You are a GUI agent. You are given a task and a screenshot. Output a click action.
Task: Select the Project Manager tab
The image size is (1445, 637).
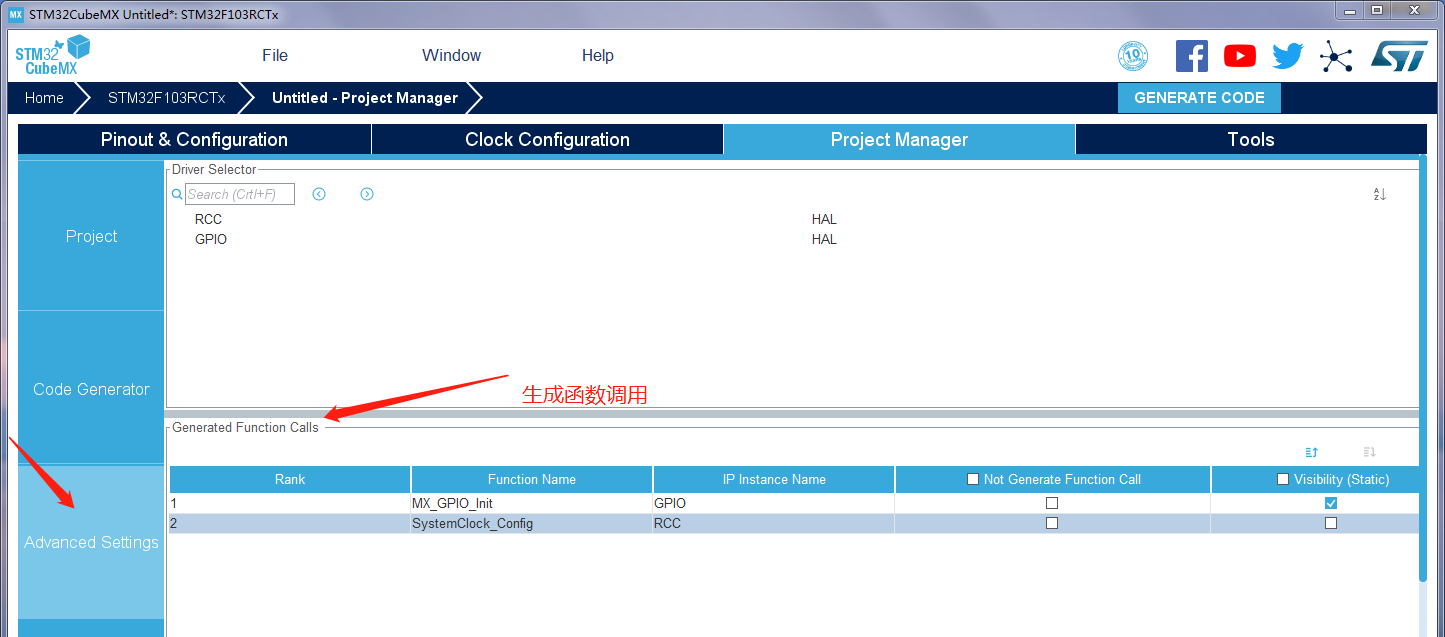tap(899, 139)
